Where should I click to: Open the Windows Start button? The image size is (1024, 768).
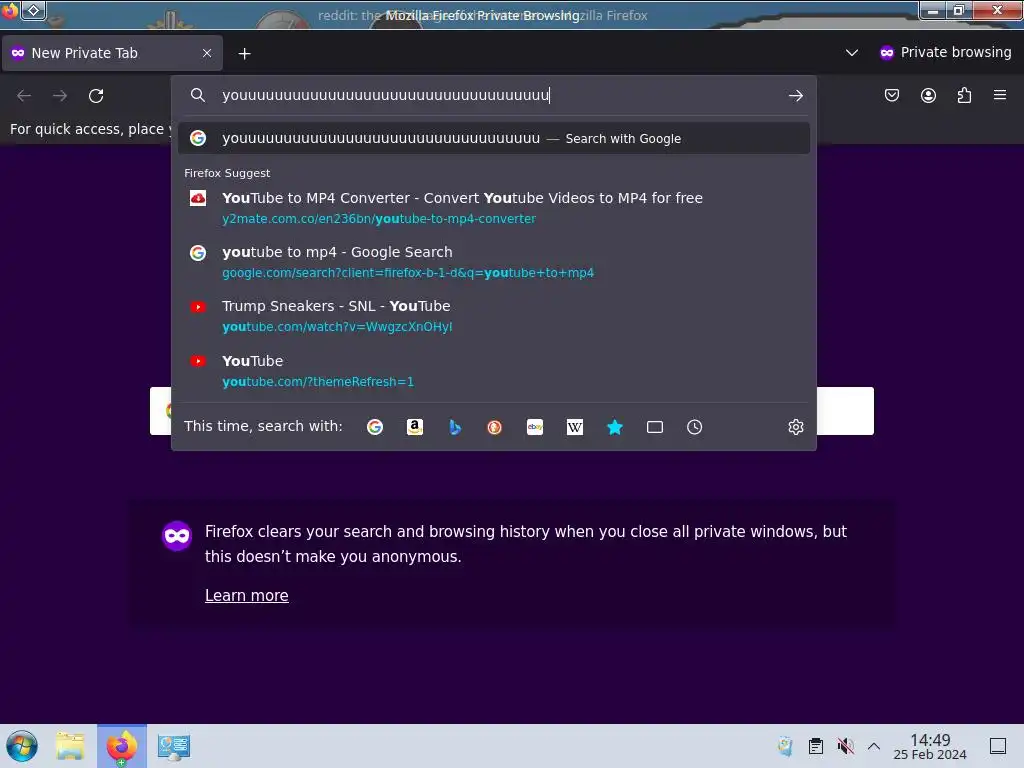[22, 746]
